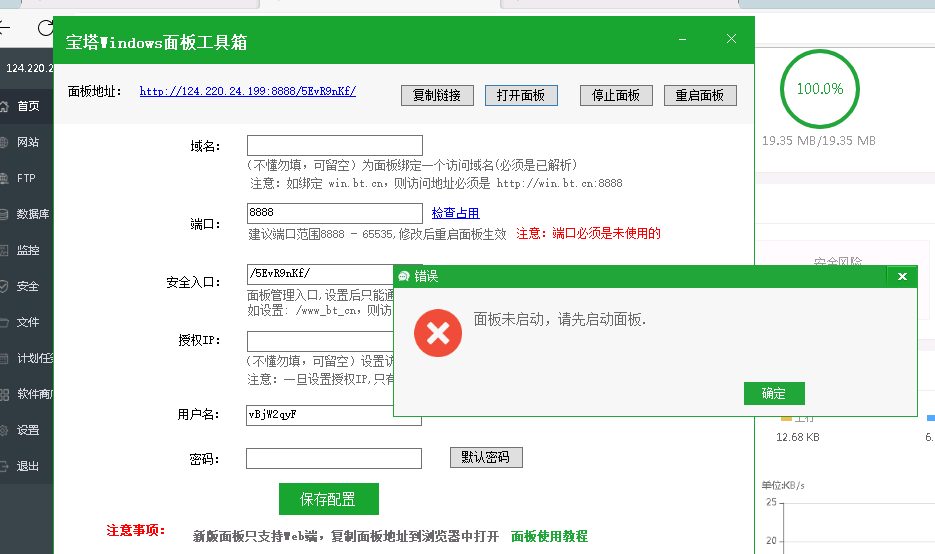
Task: Minimize the 宝塔Windows面板工具箱 window
Action: click(682, 39)
